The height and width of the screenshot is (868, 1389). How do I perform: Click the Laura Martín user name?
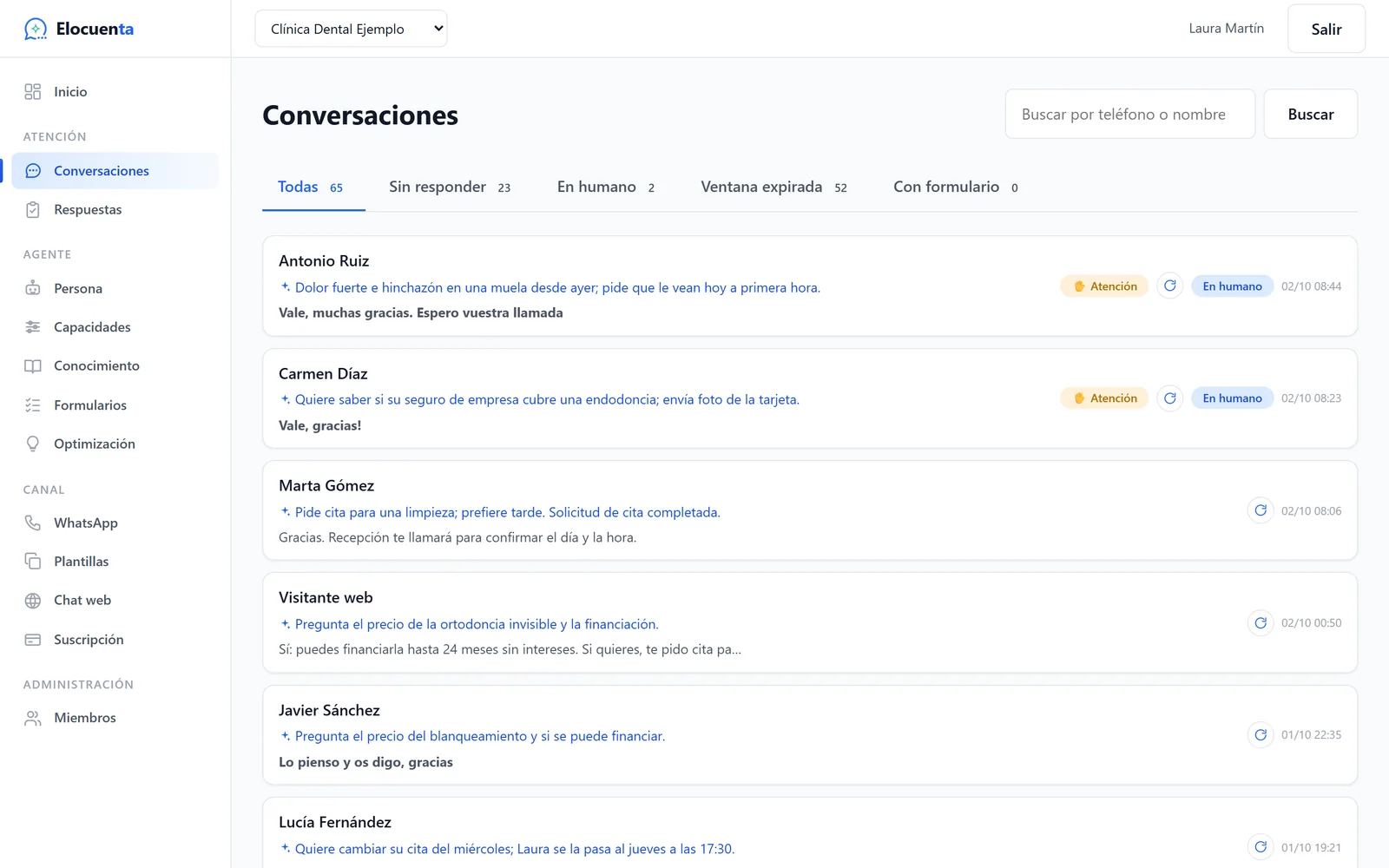[1226, 29]
